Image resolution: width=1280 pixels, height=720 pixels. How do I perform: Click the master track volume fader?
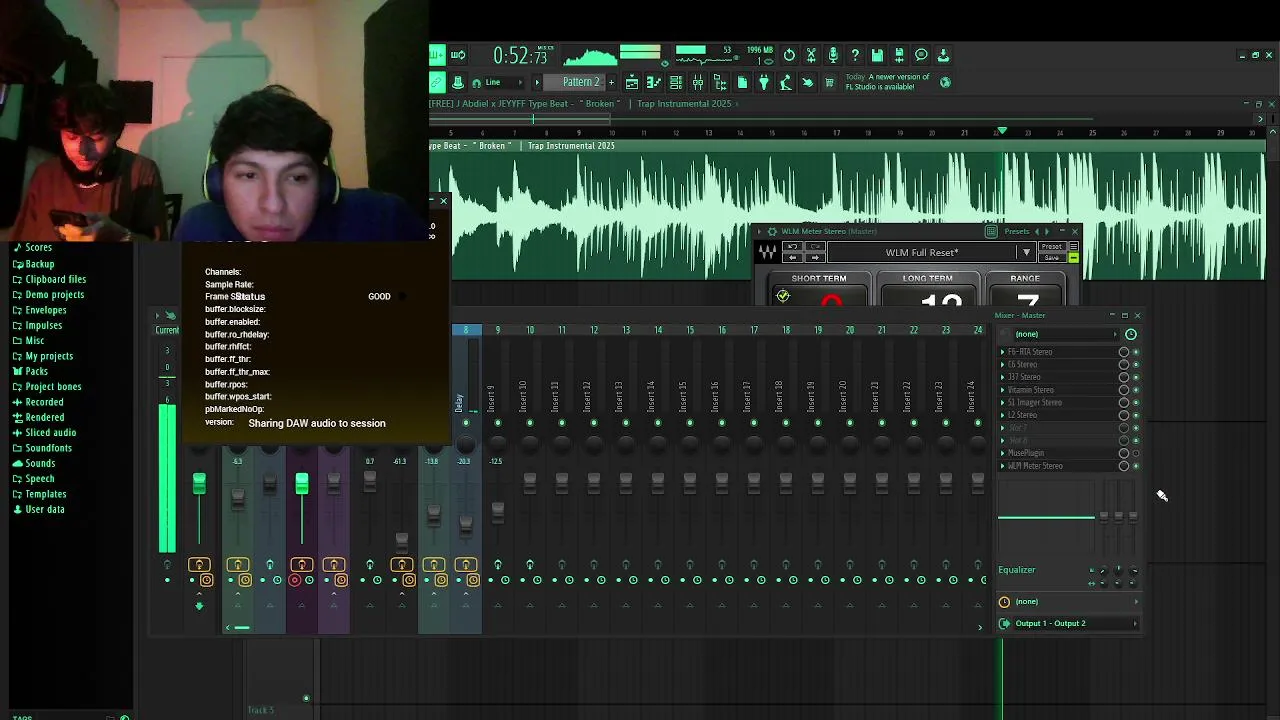click(199, 484)
